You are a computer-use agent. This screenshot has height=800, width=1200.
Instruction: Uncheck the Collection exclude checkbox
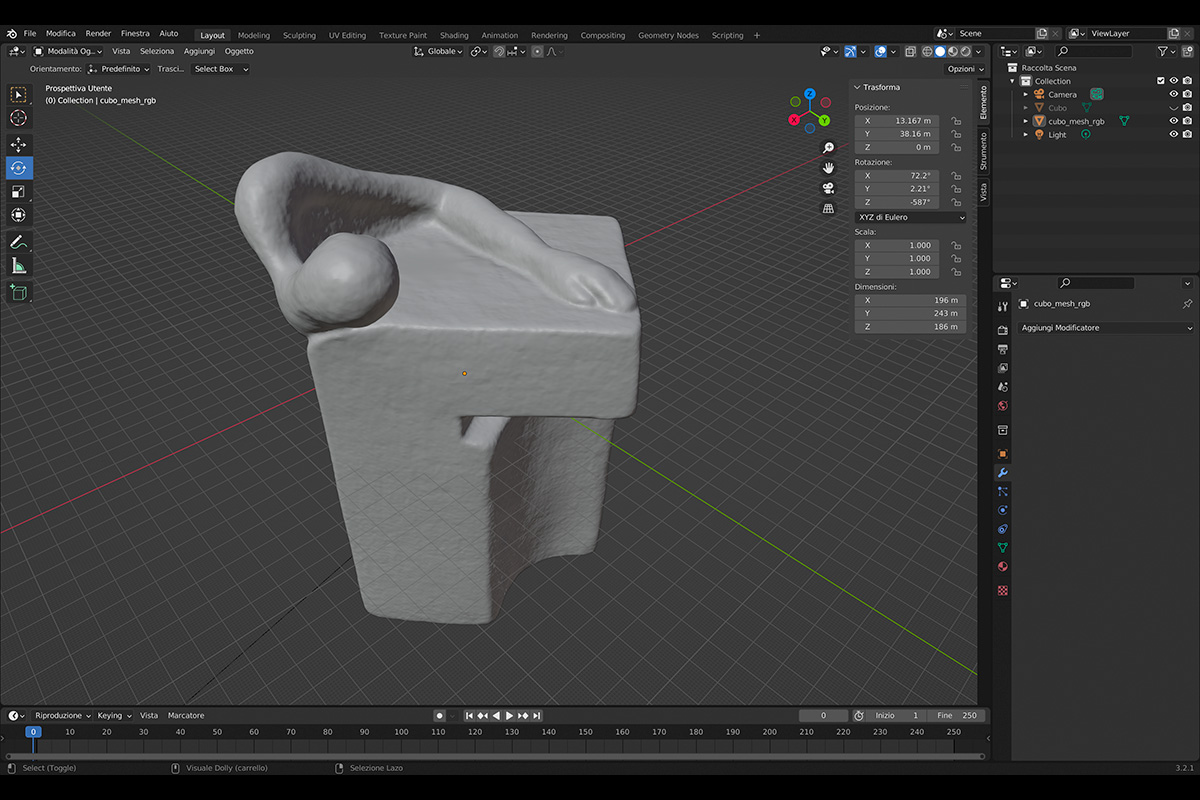(1161, 81)
